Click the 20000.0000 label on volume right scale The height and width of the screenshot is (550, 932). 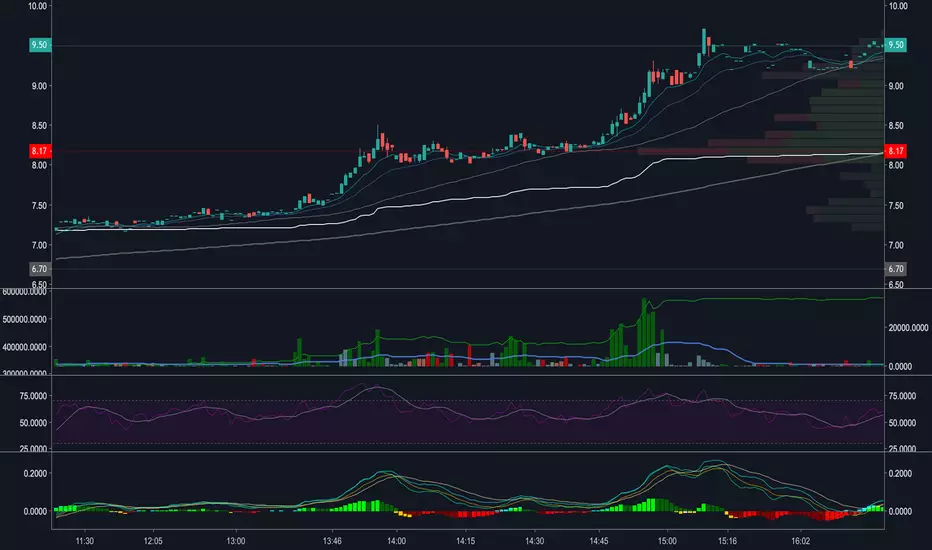[908, 328]
